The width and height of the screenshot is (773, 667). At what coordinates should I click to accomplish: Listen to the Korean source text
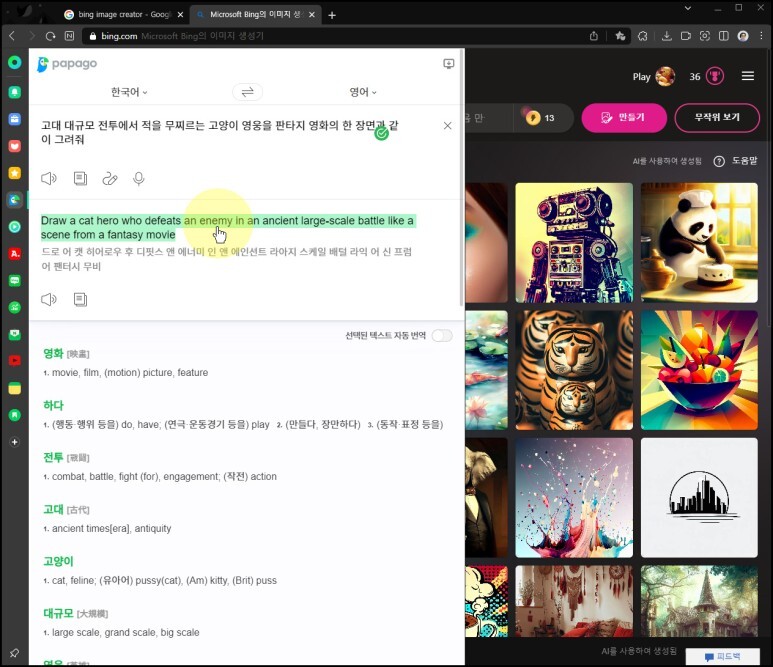(x=49, y=178)
